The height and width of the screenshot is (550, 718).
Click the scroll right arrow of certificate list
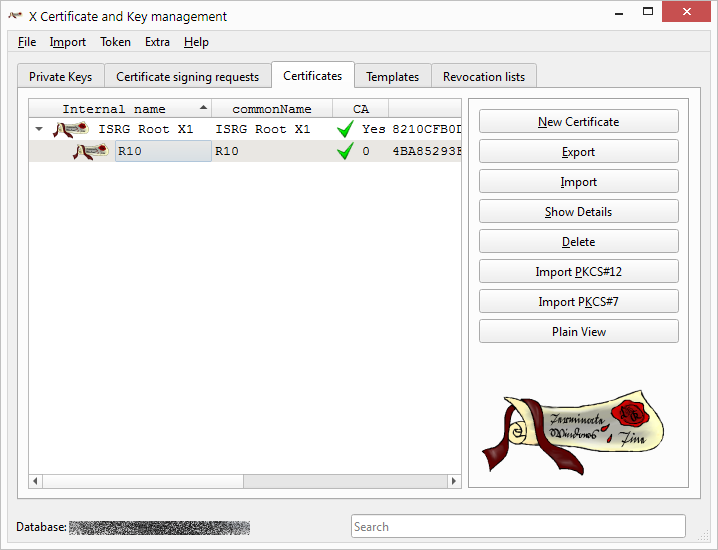tap(454, 481)
